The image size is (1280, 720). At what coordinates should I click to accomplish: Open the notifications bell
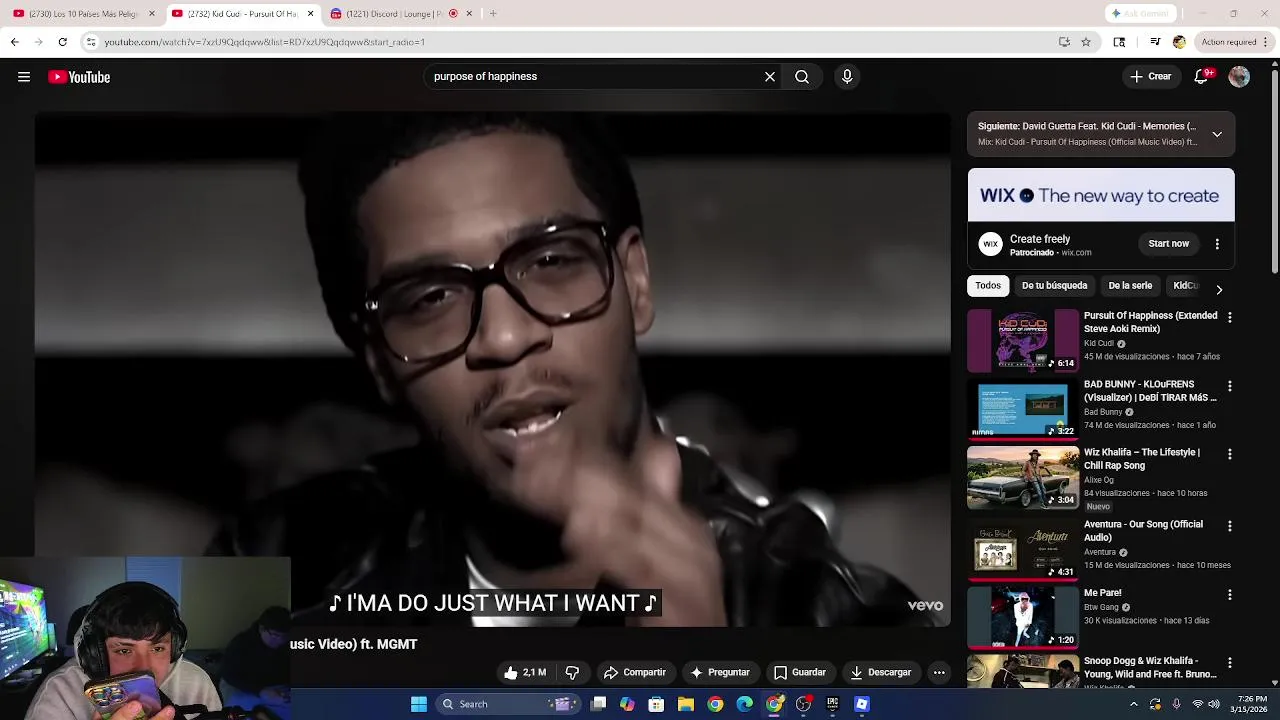click(1202, 77)
